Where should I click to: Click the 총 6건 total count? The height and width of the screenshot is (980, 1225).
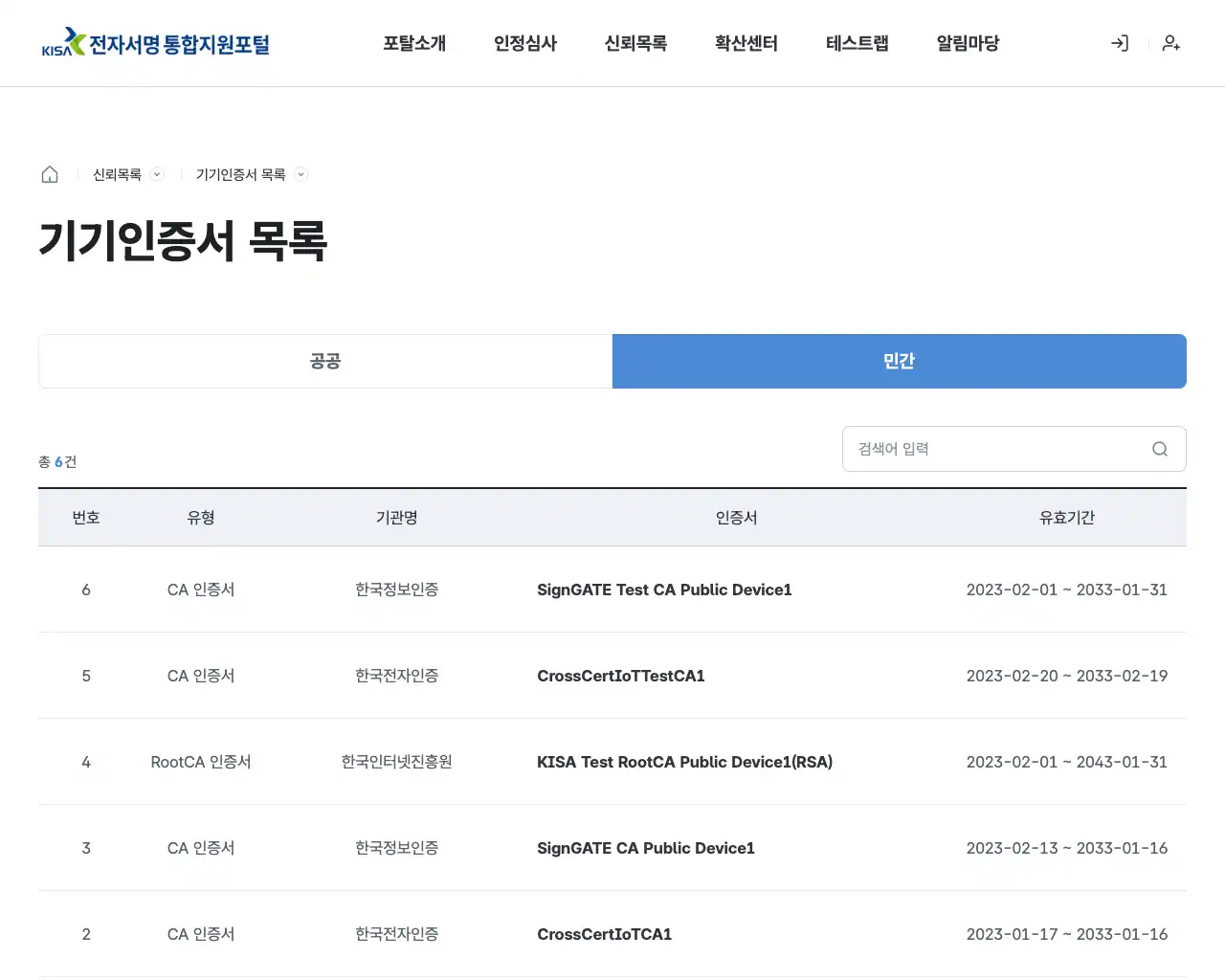[x=57, y=461]
